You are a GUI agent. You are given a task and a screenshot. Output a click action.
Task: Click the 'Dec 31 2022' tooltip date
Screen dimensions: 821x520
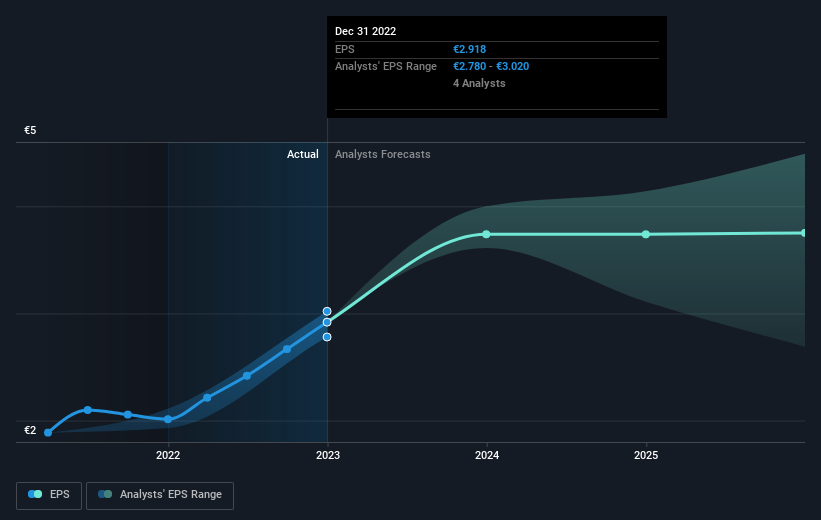(365, 31)
